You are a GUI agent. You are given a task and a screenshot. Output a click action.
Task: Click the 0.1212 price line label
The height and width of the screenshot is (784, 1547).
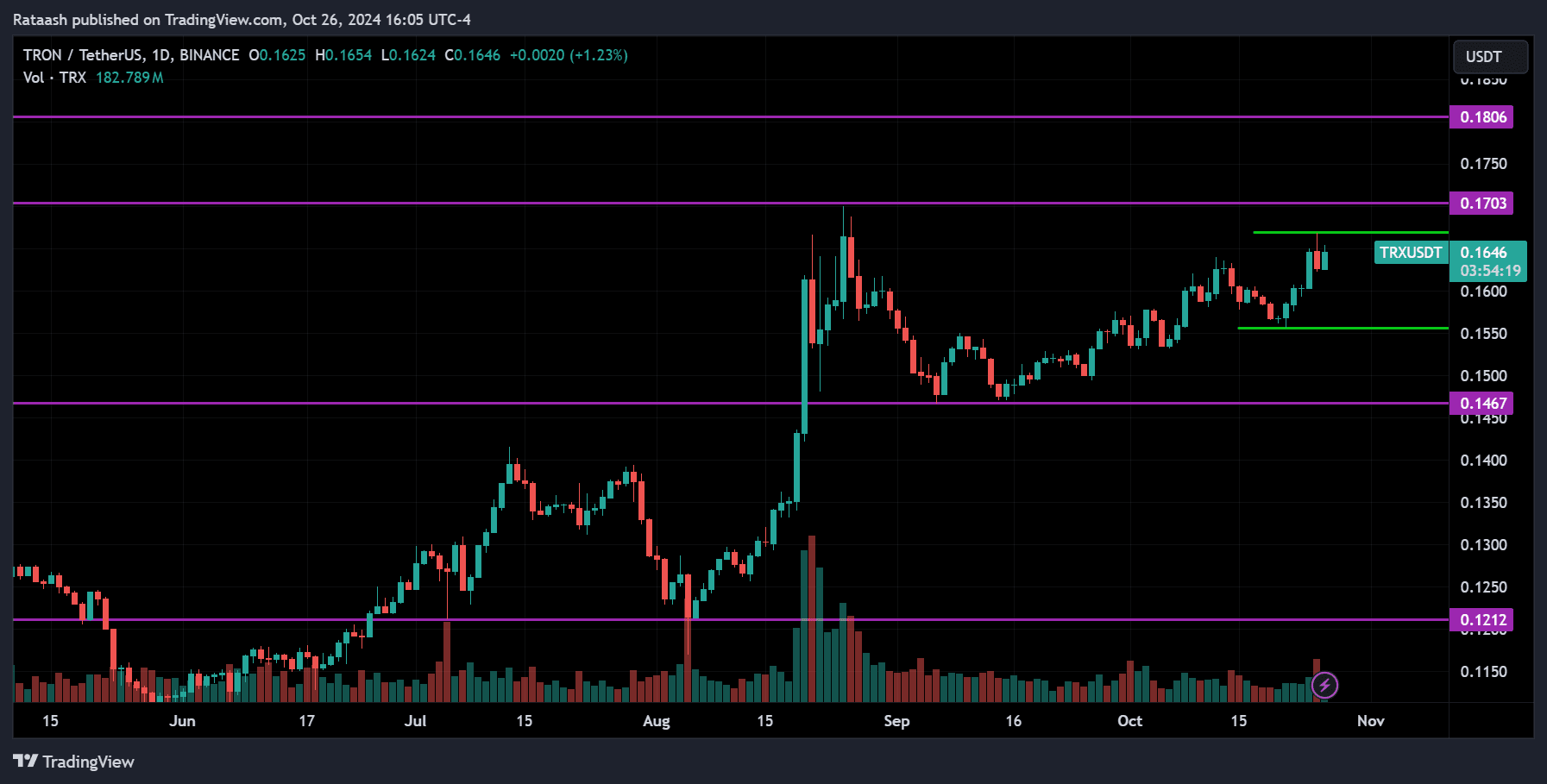1481,620
